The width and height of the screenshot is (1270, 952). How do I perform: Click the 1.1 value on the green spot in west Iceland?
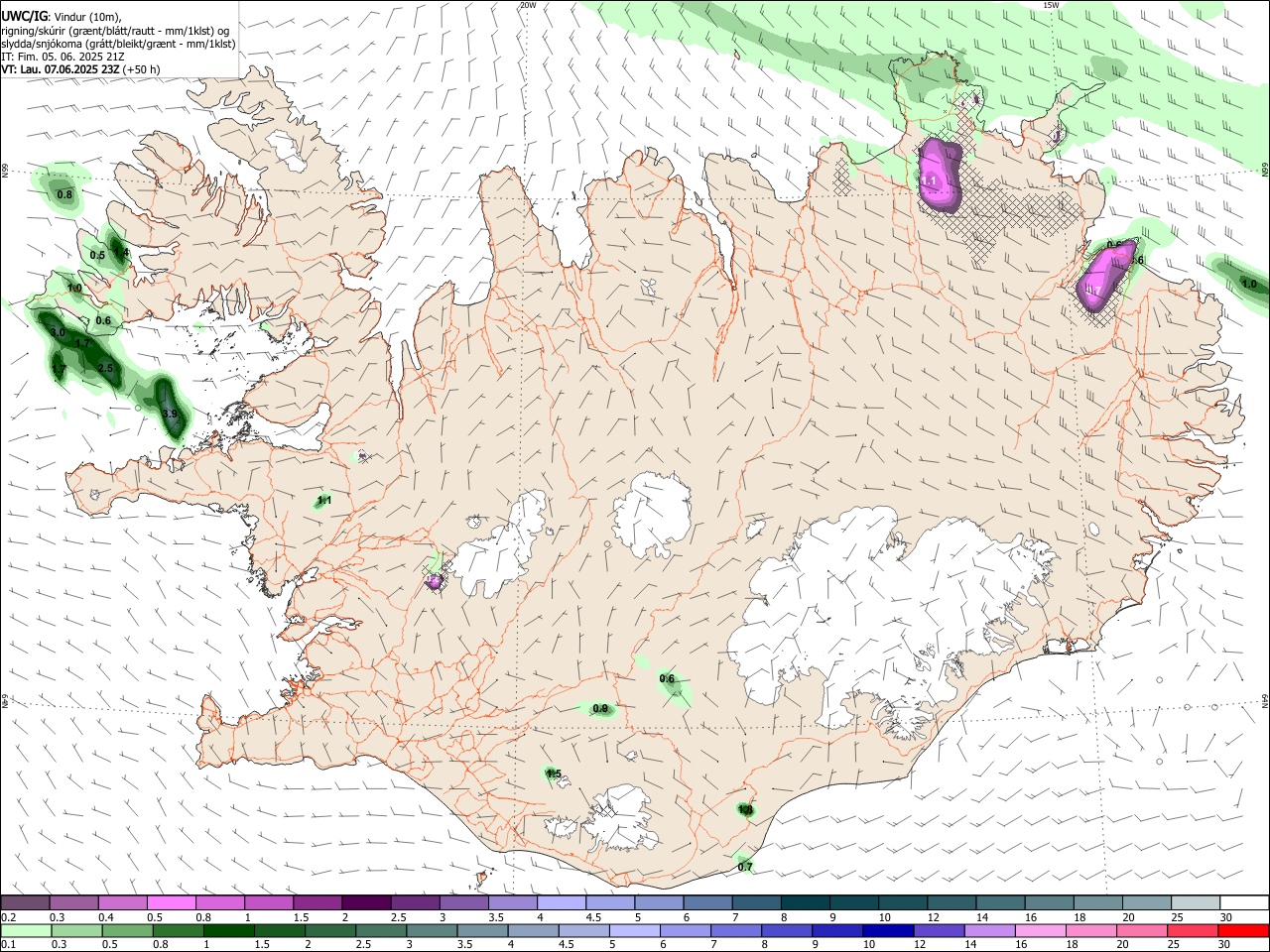(x=323, y=501)
